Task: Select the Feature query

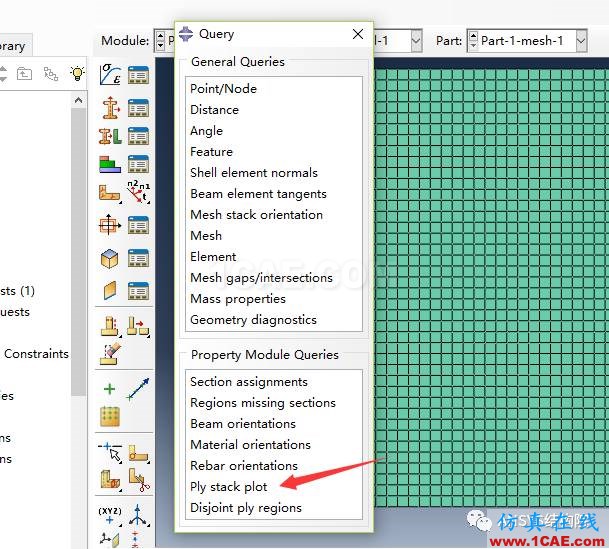Action: [211, 151]
